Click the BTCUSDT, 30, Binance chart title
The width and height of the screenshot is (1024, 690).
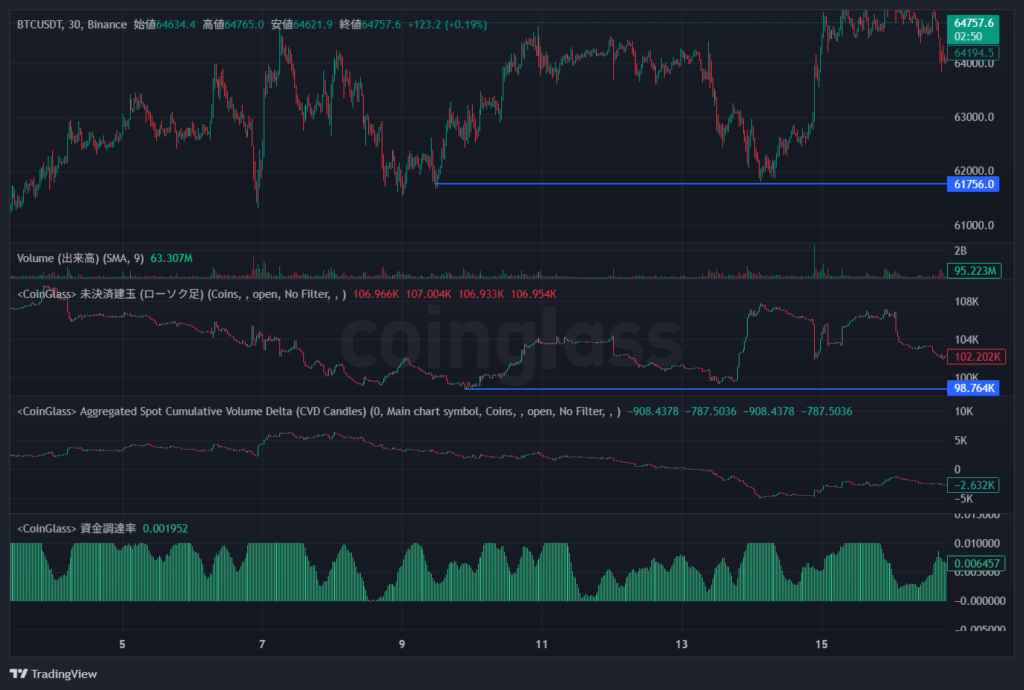click(72, 25)
